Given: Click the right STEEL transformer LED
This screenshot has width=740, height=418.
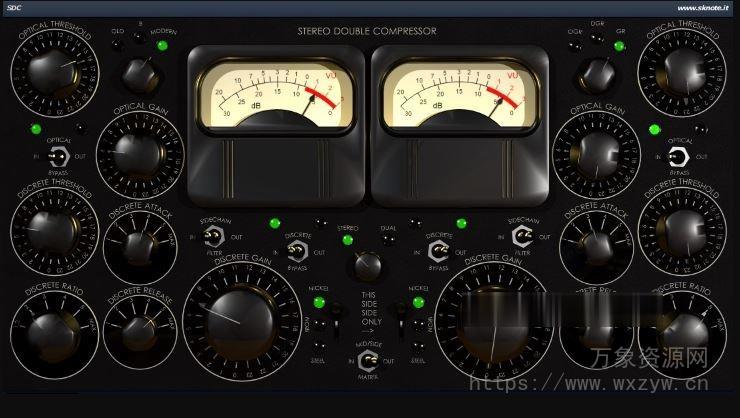Looking at the screenshot, I should 418,347.
